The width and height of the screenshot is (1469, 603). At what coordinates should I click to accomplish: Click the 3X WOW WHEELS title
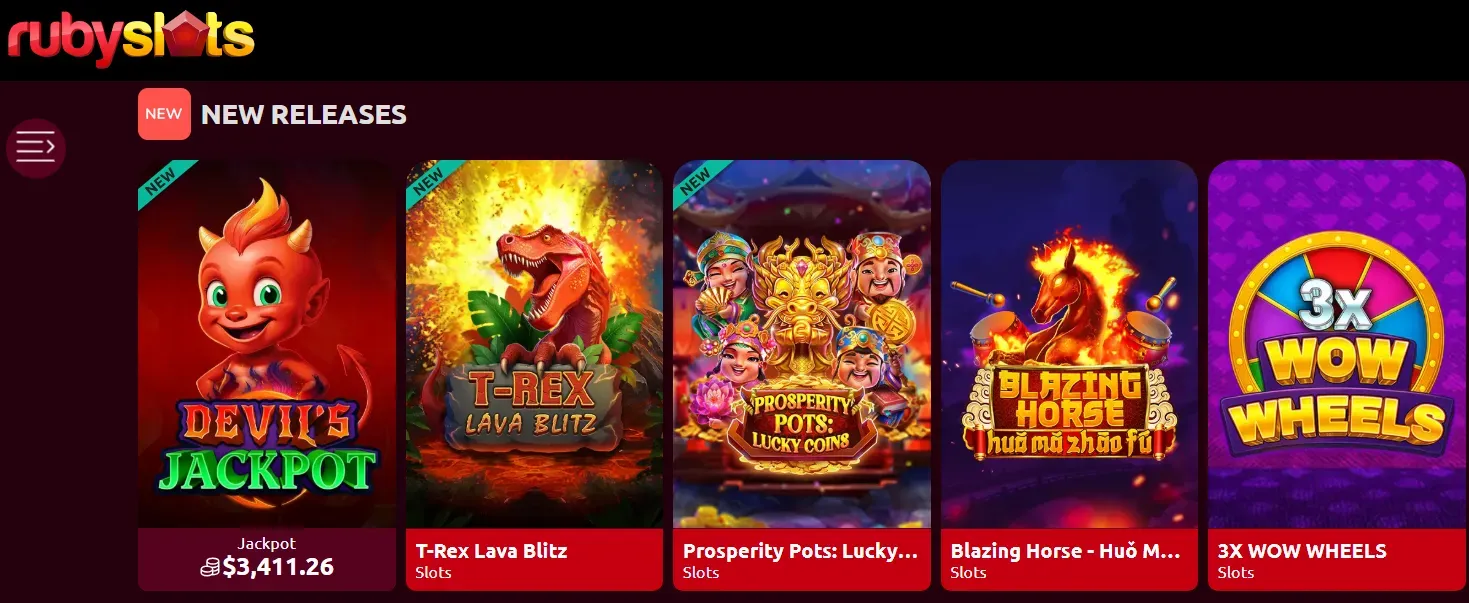tap(1302, 551)
